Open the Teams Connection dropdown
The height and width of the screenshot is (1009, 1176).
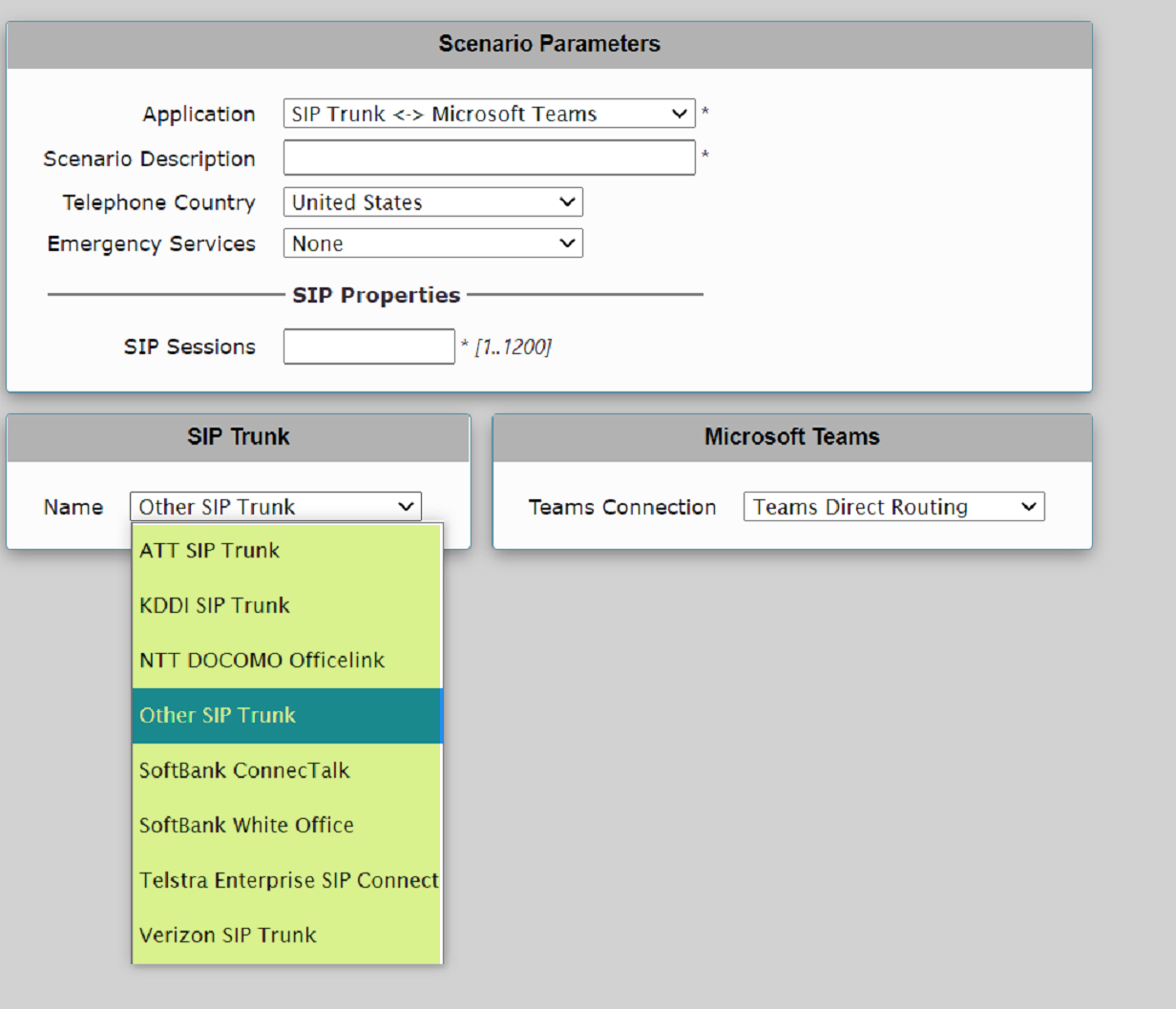893,507
